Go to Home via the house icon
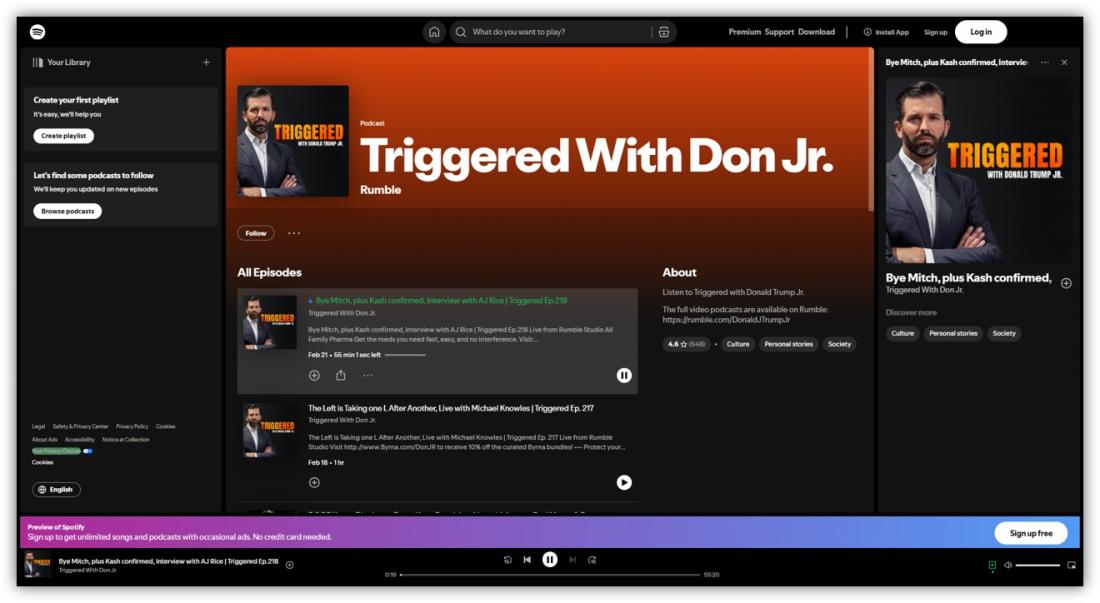Viewport: 1100px width, 603px height. pyautogui.click(x=434, y=32)
